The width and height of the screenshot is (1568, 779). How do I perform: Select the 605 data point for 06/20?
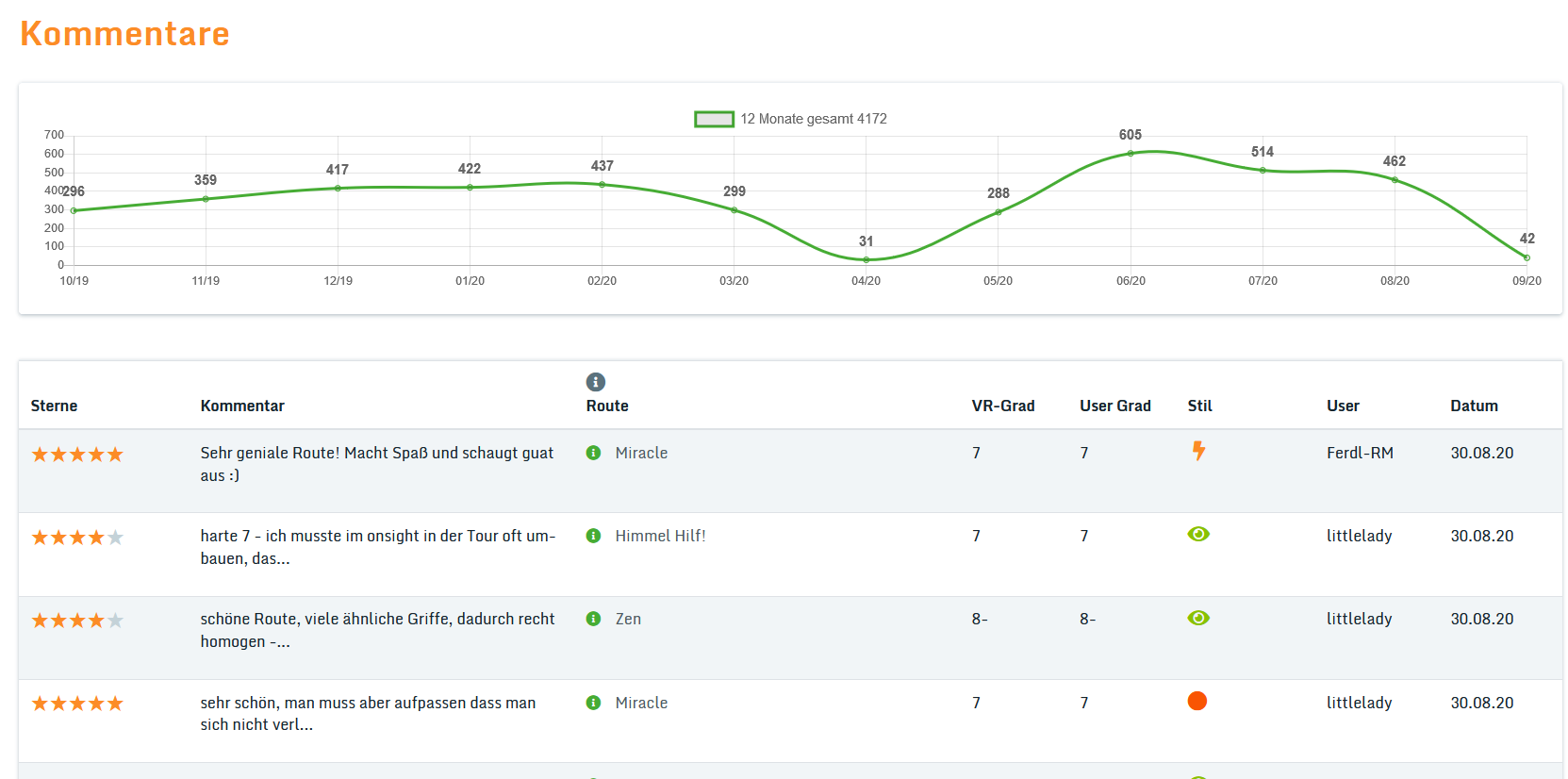(x=1131, y=153)
